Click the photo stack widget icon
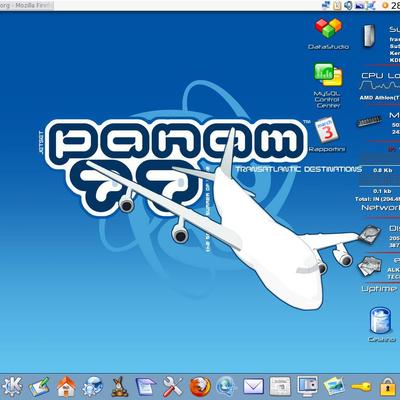Image resolution: width=400 pixels, height=400 pixels. (x=369, y=265)
